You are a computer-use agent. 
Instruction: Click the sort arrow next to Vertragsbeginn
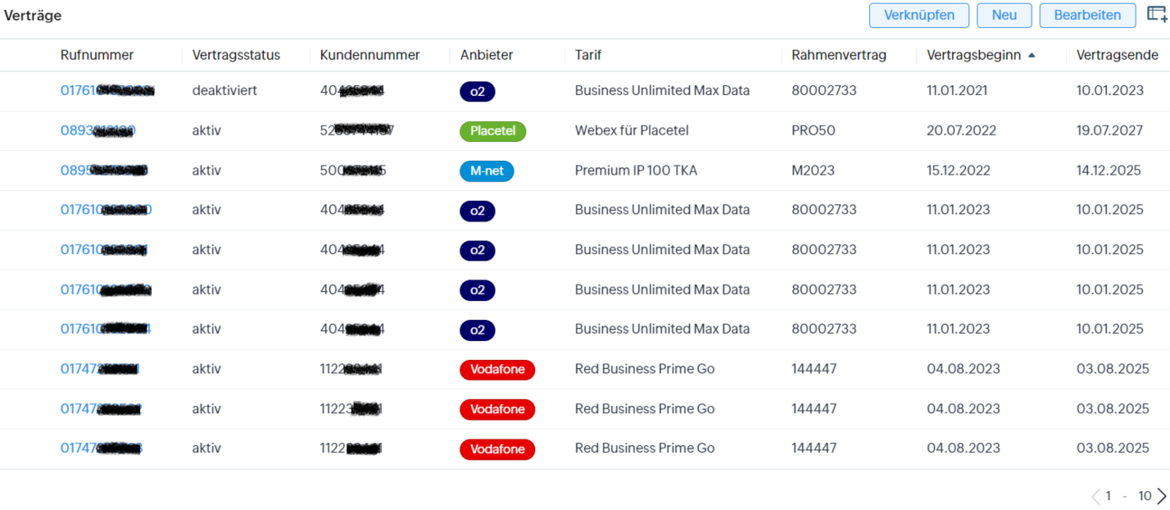pyautogui.click(x=1032, y=55)
